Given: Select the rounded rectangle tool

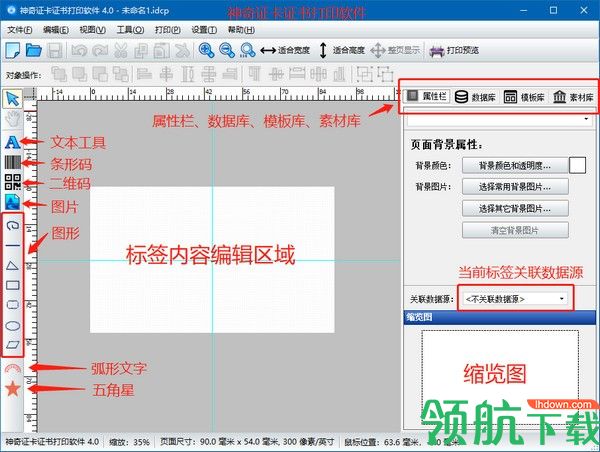Looking at the screenshot, I should [13, 305].
